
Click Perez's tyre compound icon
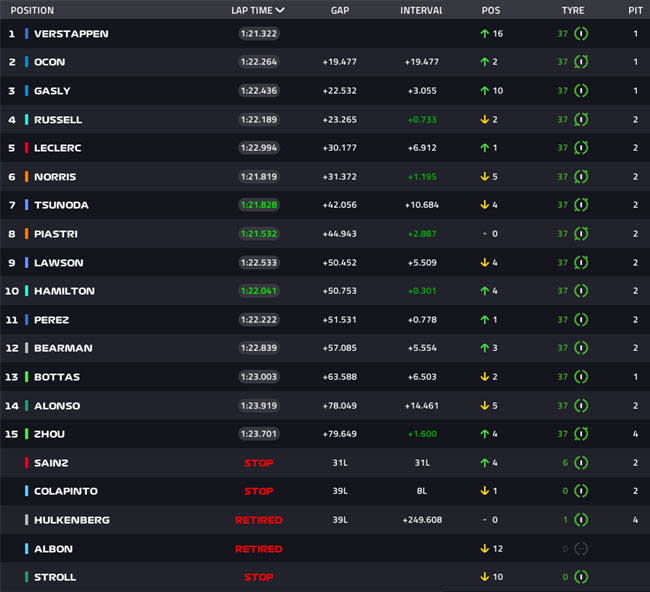(x=581, y=320)
